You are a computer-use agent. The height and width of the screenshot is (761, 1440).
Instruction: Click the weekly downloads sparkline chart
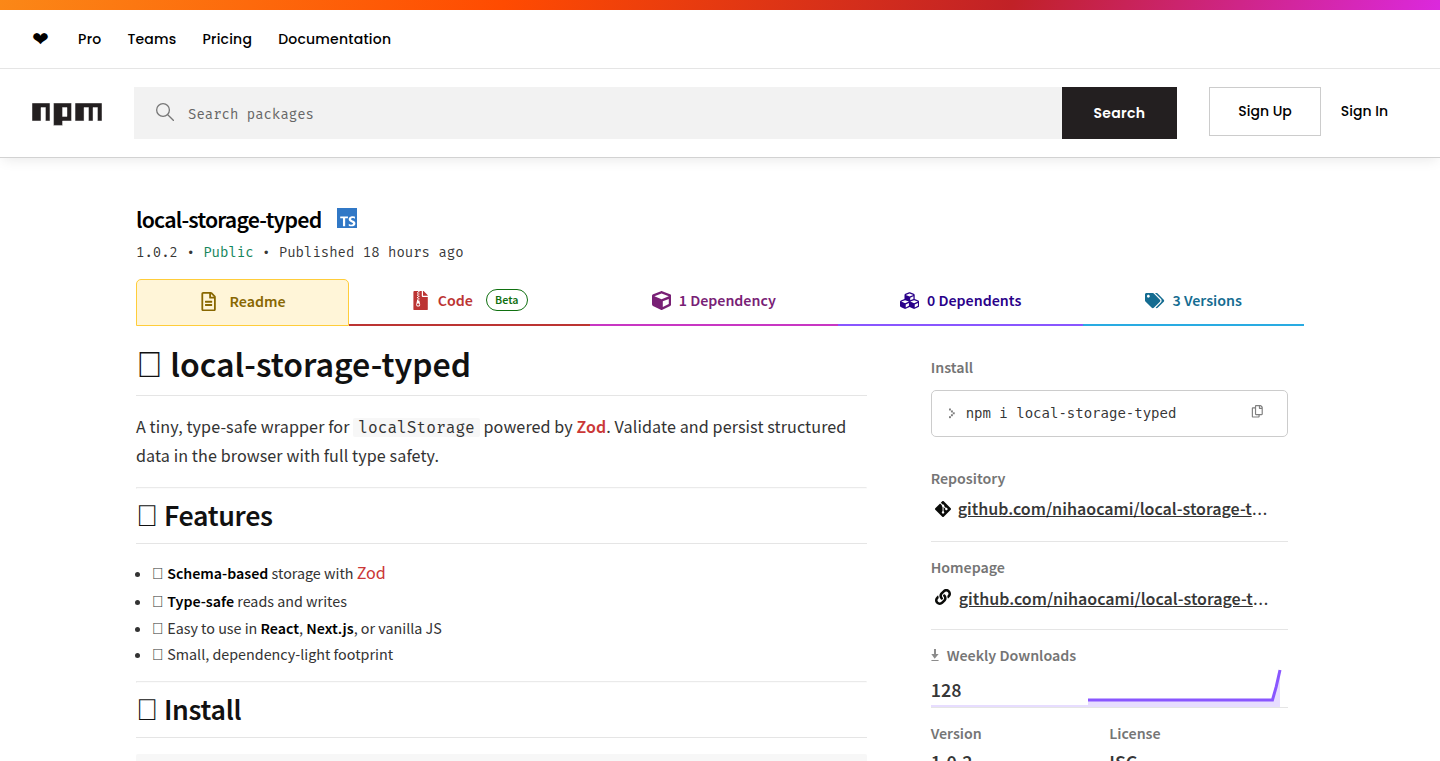[1184, 687]
